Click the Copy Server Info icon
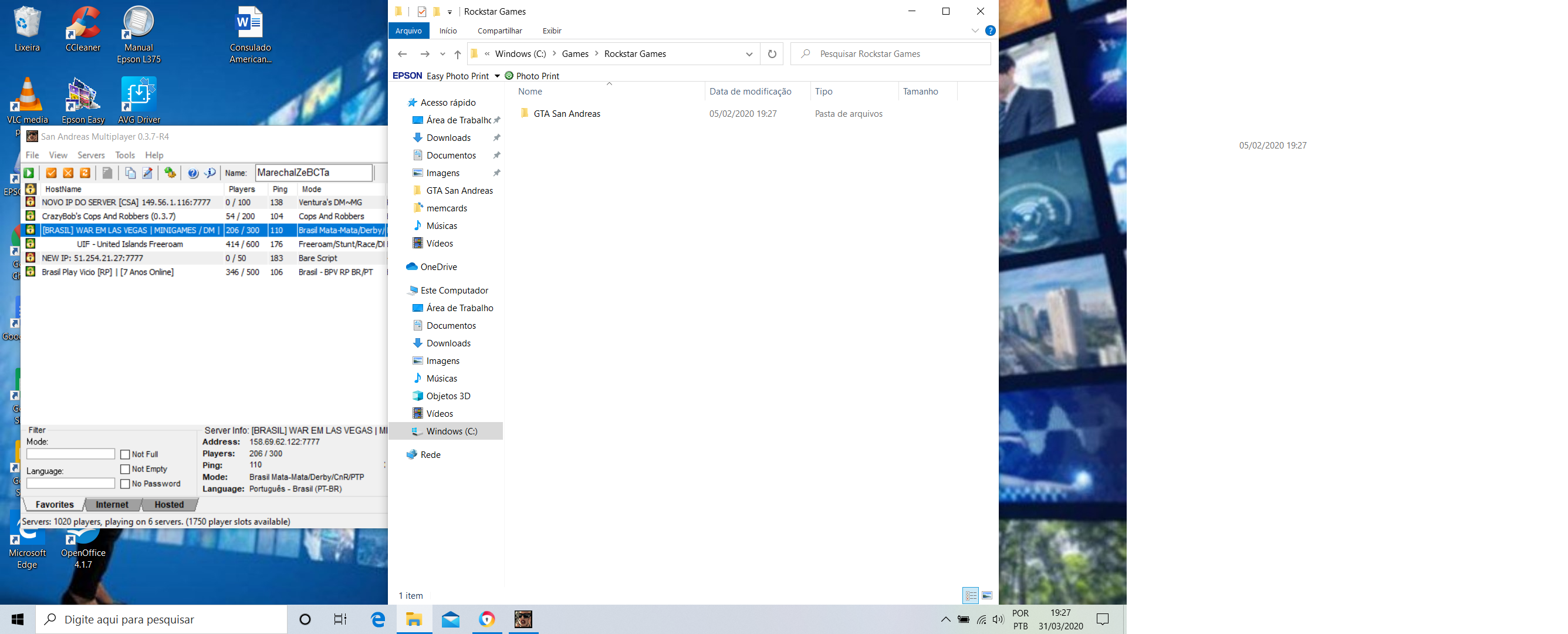1568x634 pixels. coord(130,173)
